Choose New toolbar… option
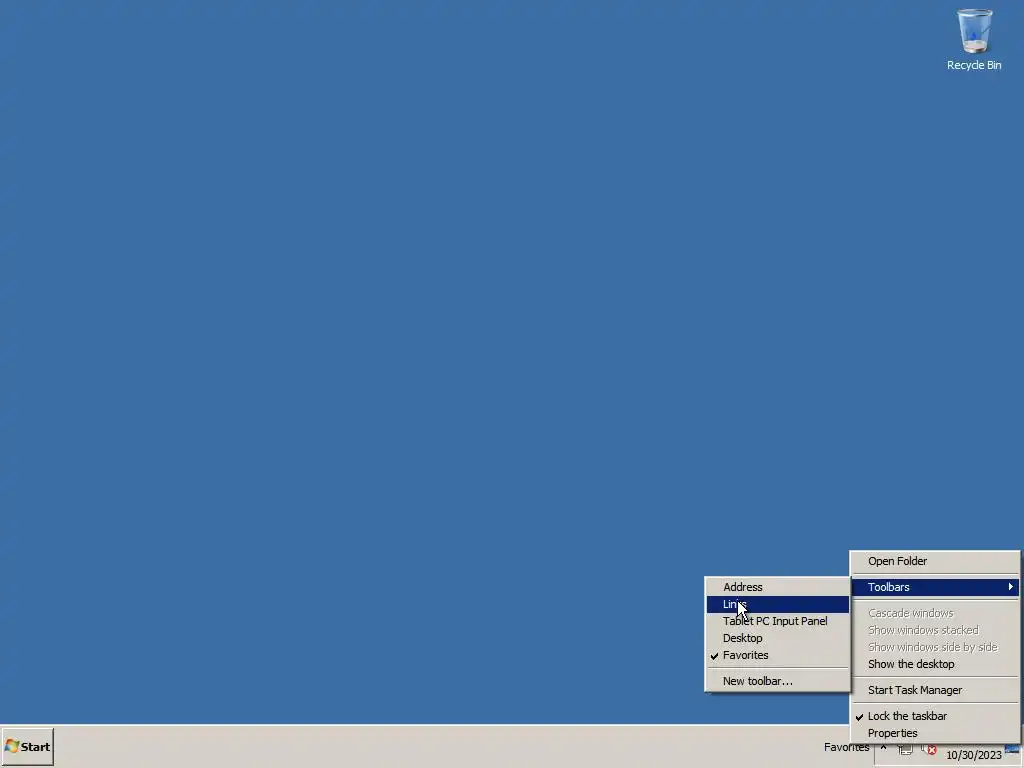The image size is (1024, 768). point(777,681)
